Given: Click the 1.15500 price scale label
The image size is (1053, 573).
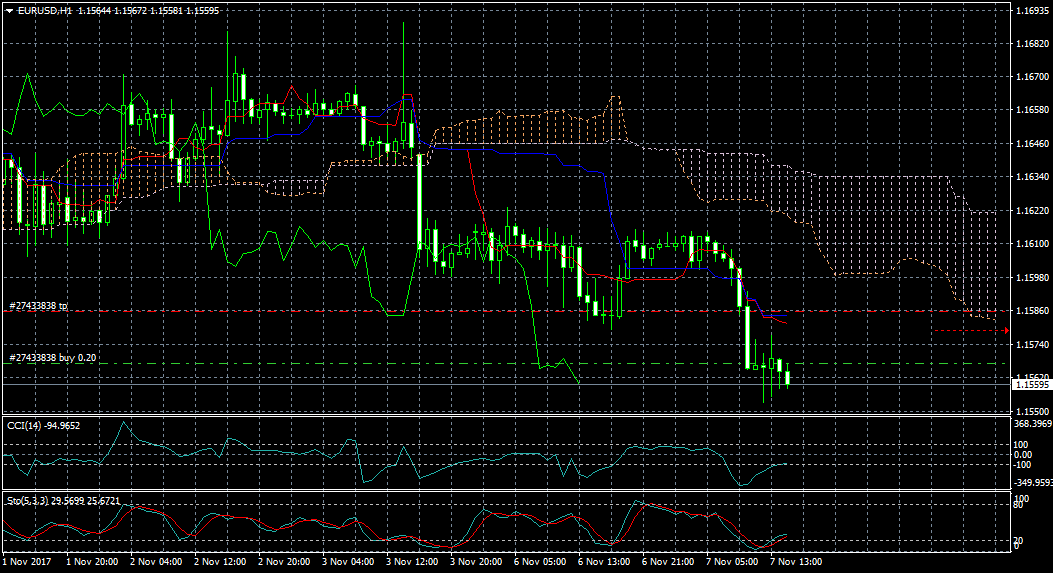Looking at the screenshot, I should click(x=1030, y=411).
